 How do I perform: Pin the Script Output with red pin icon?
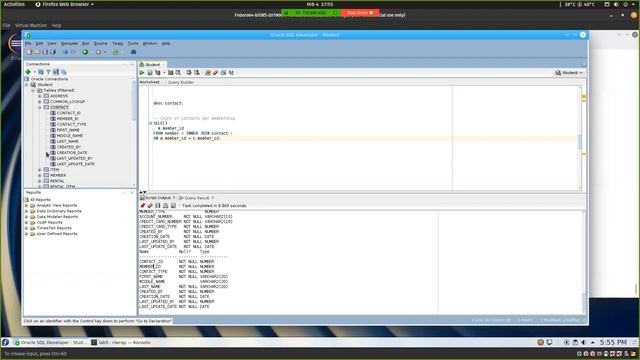[142, 206]
